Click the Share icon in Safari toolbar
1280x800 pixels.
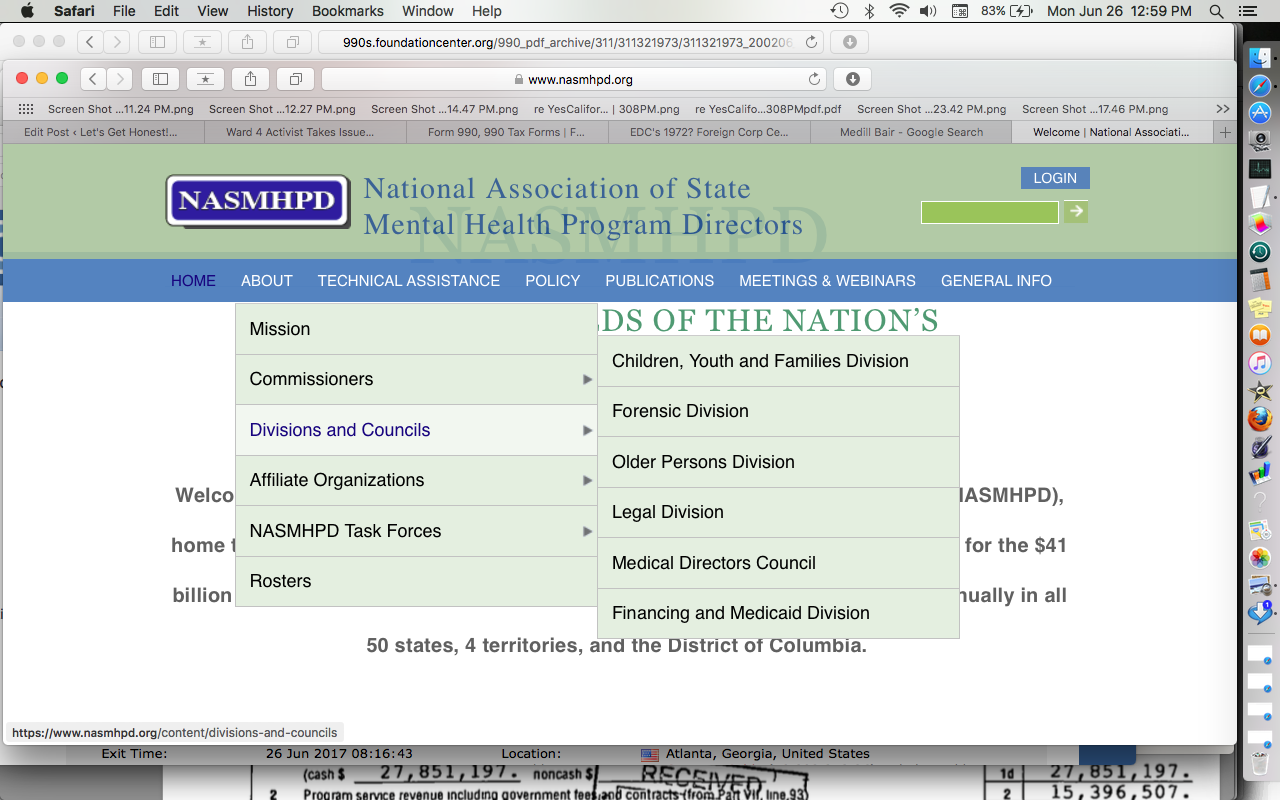(251, 79)
